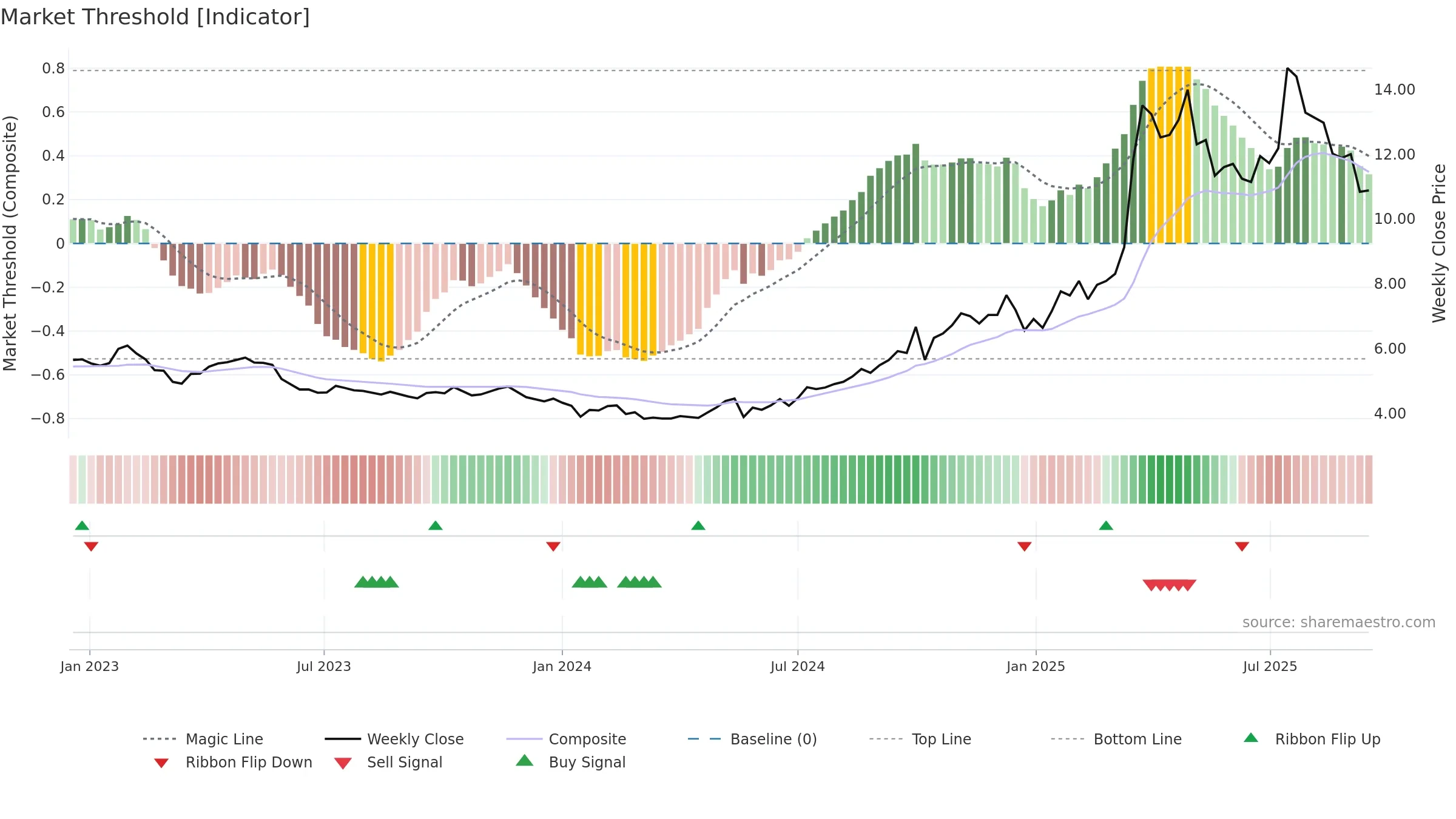Click the ribbon flip up triangle between Jan 2024 and Jul 2024
This screenshot has width=1456, height=819.
[x=698, y=525]
